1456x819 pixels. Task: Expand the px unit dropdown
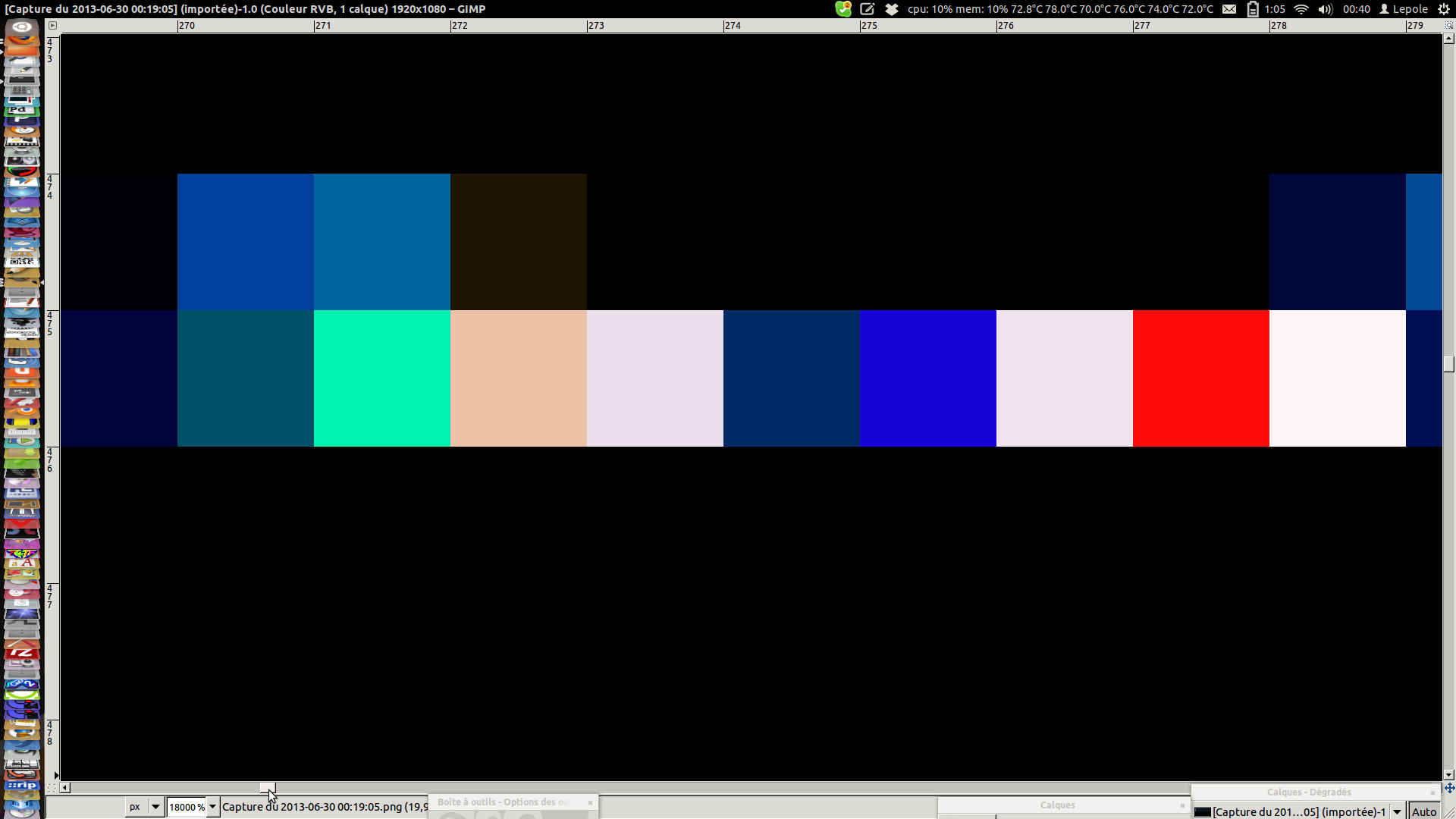[155, 807]
